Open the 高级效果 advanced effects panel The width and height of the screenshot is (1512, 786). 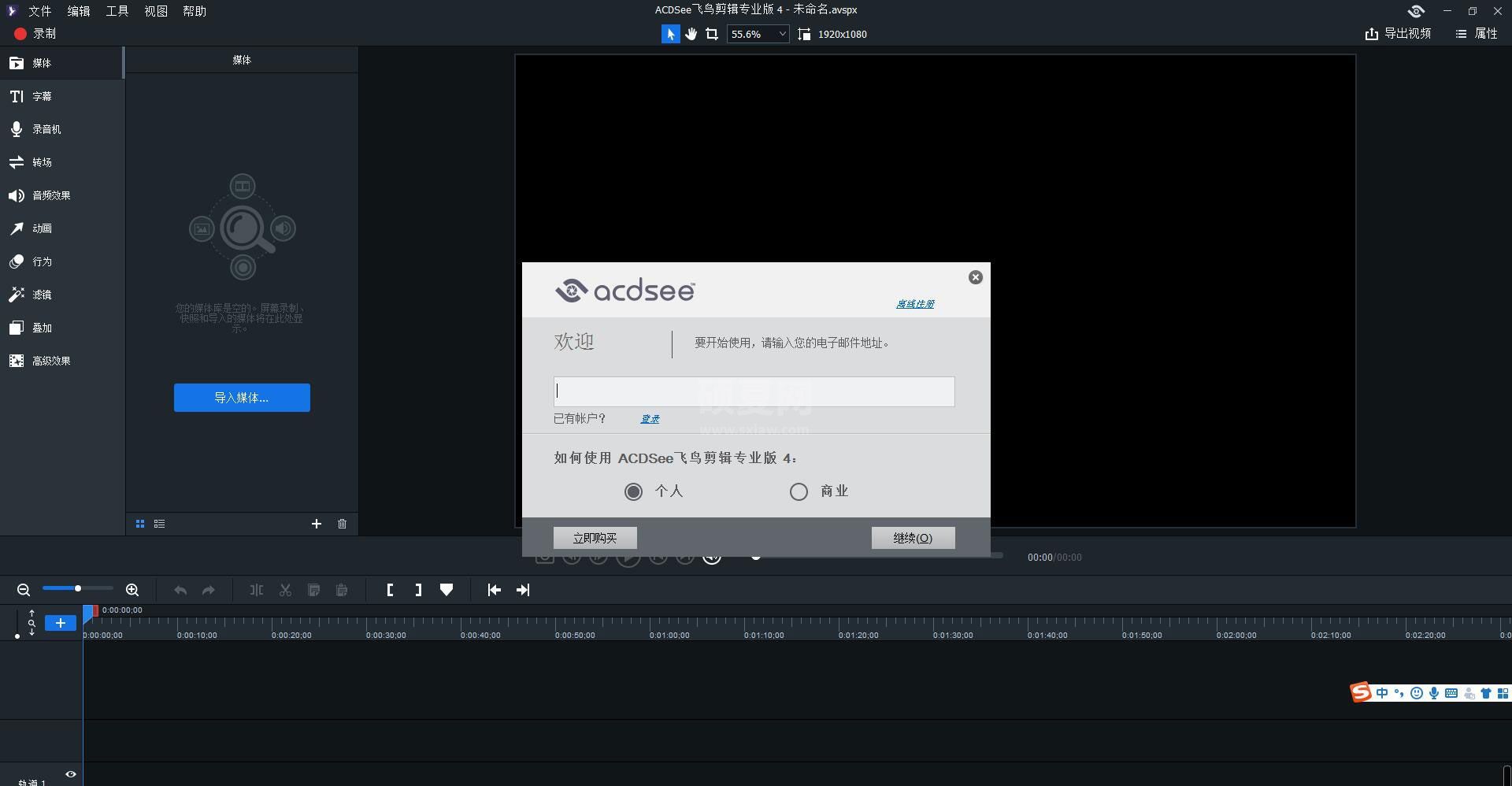tap(61, 361)
